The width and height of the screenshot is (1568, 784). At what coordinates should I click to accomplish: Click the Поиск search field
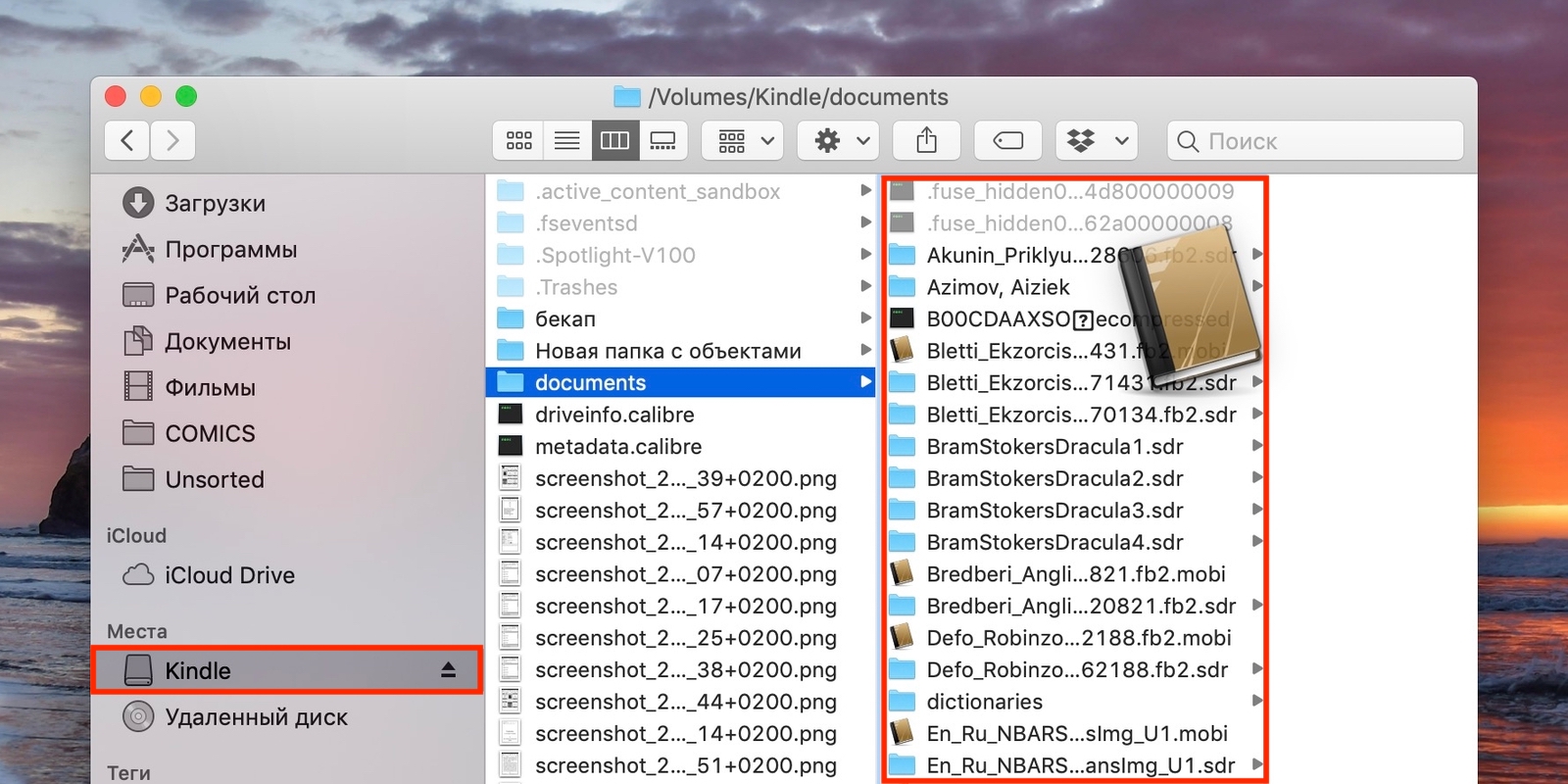tap(1315, 141)
